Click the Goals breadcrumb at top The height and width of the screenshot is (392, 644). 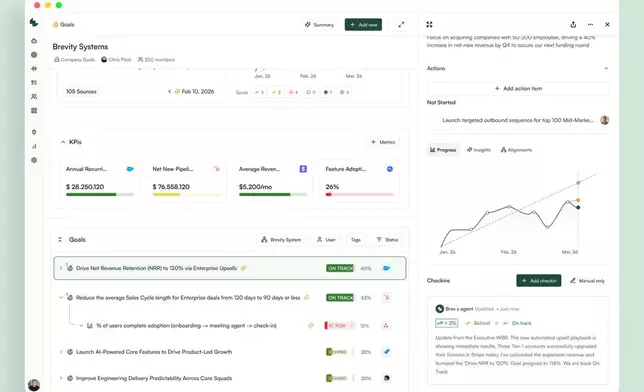coord(64,25)
